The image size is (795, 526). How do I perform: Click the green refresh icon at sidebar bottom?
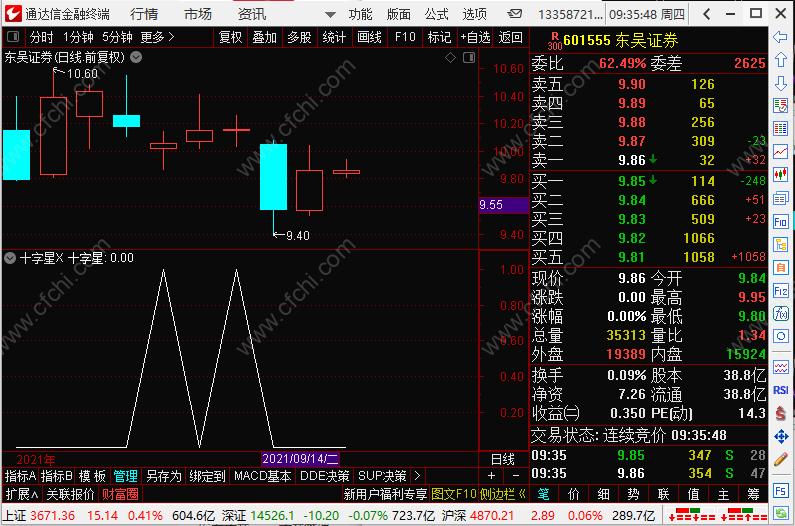[x=780, y=514]
